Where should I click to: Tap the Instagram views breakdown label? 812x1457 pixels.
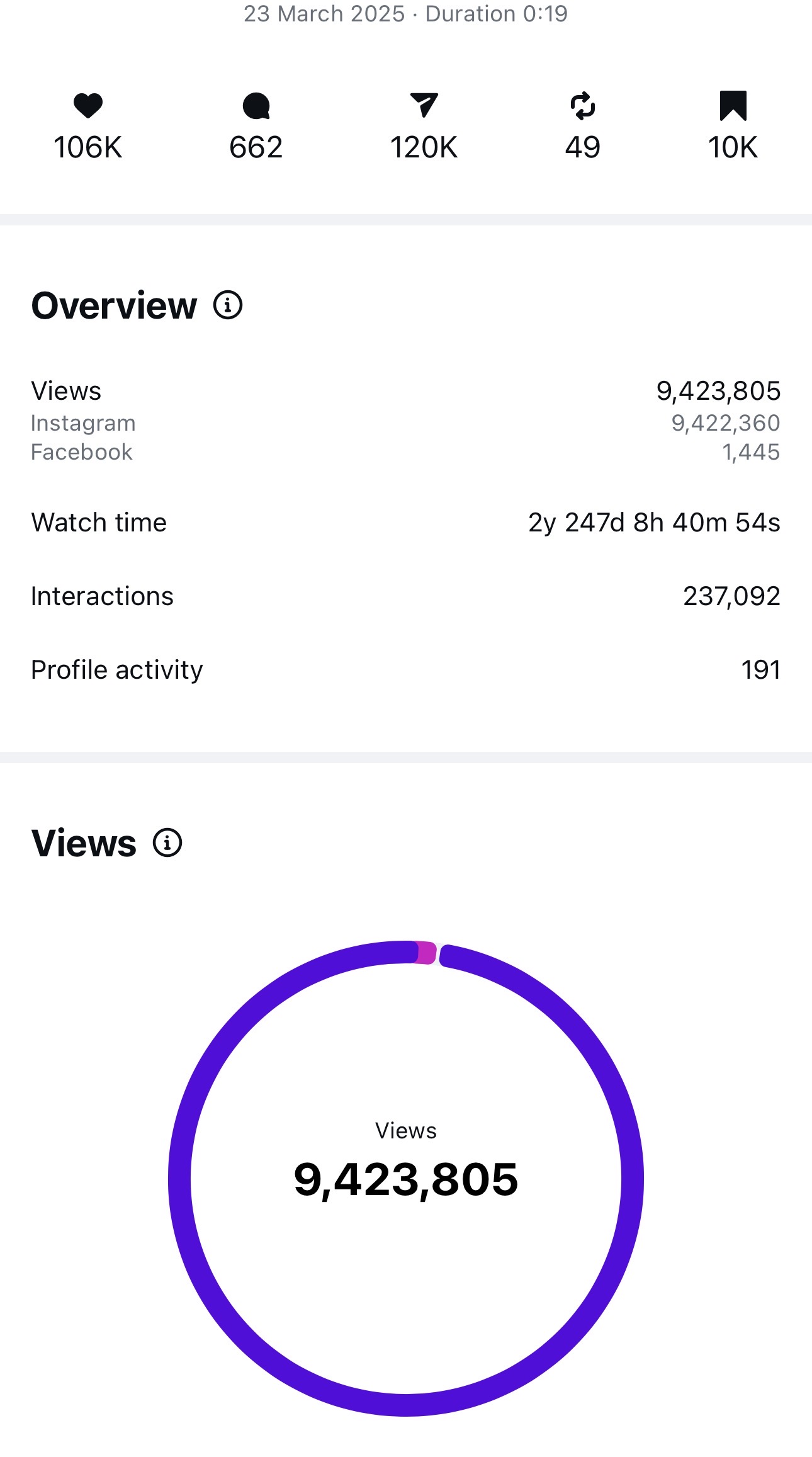coord(83,423)
